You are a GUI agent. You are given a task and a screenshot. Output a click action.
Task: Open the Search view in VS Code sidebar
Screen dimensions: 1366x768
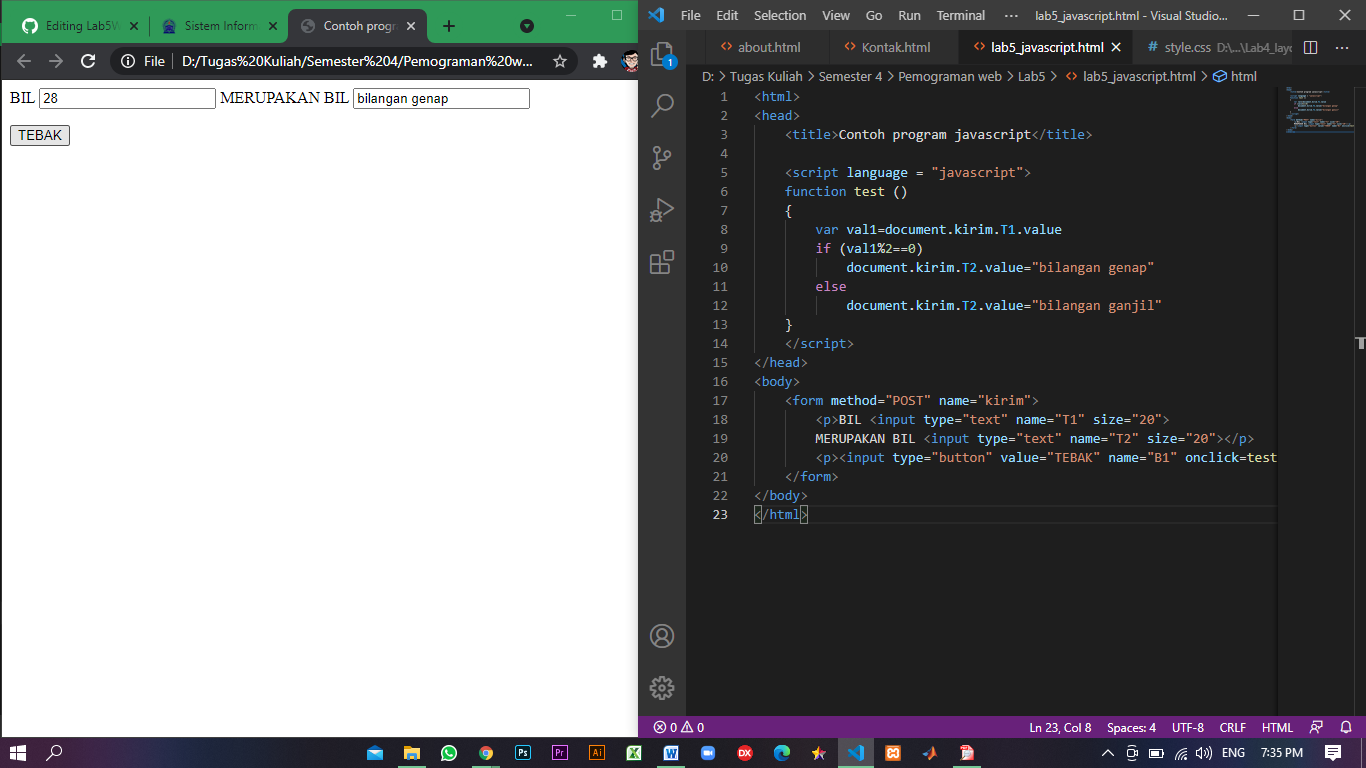(660, 104)
